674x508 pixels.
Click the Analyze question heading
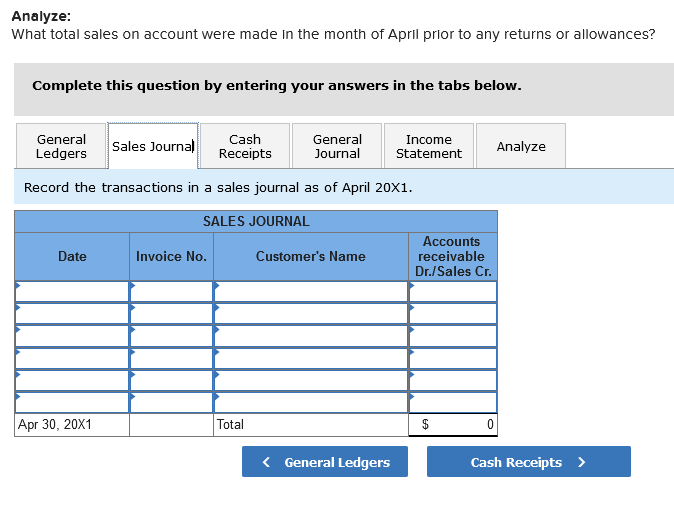coord(41,16)
